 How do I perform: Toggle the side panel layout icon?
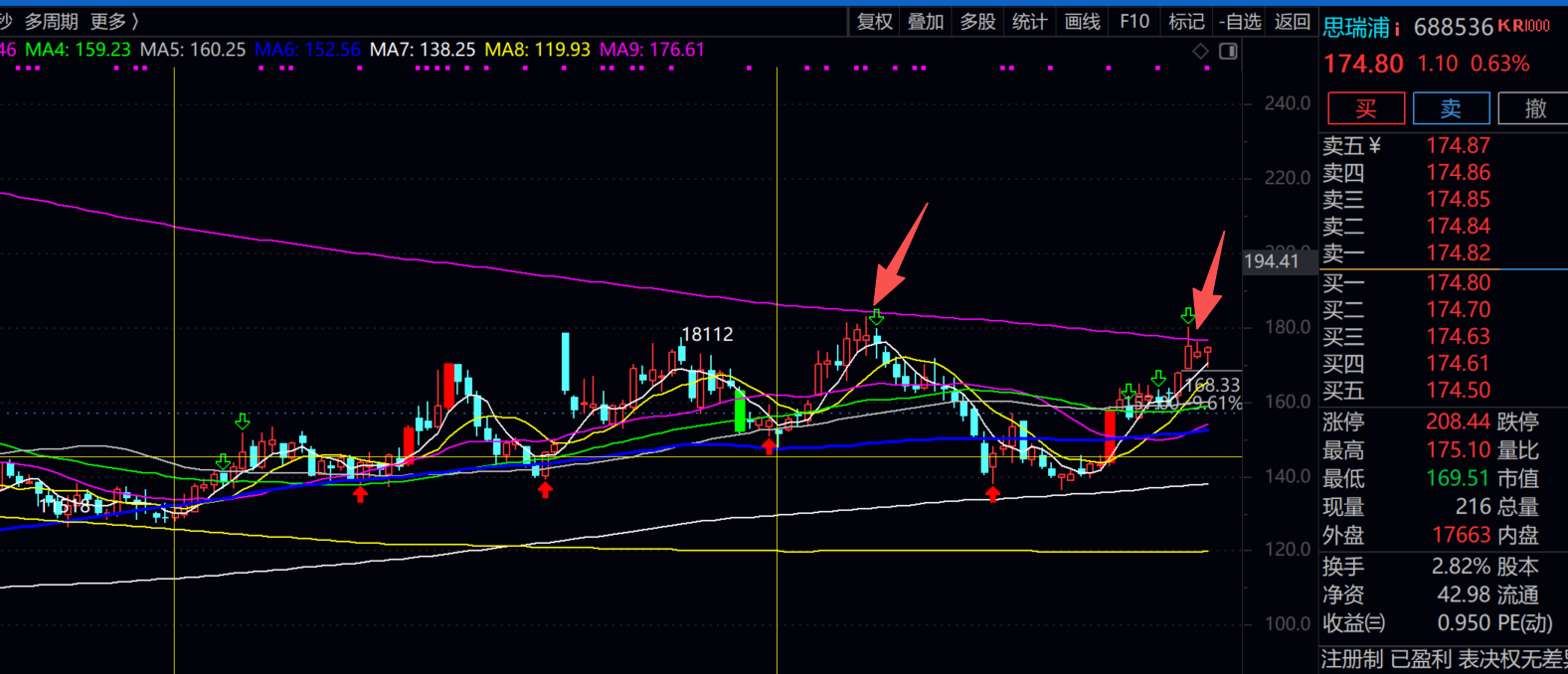click(x=1229, y=51)
